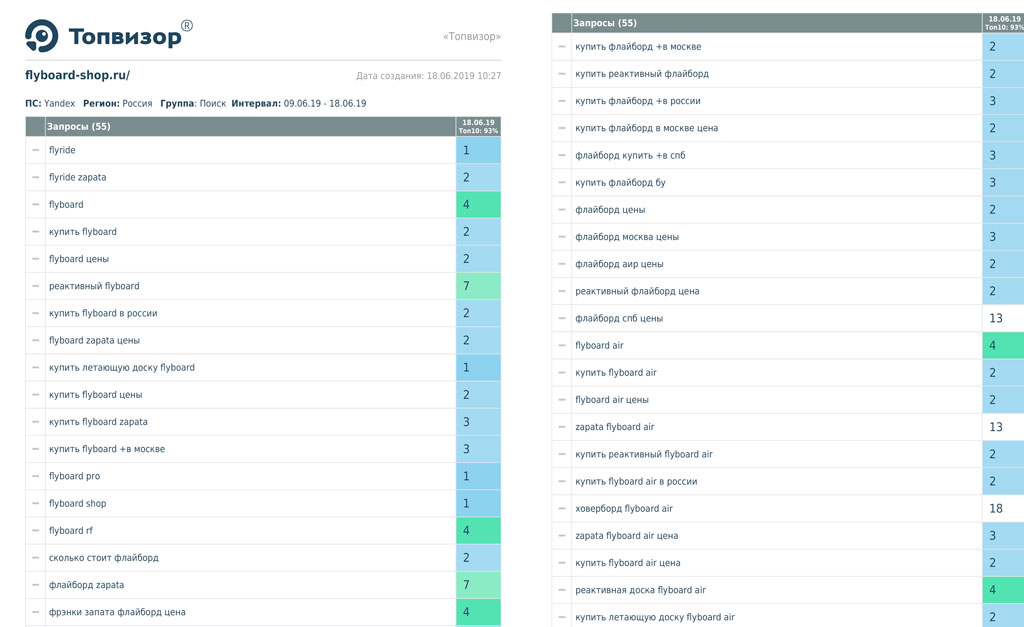Click position 1 cell for flyboard shop

coord(478,504)
